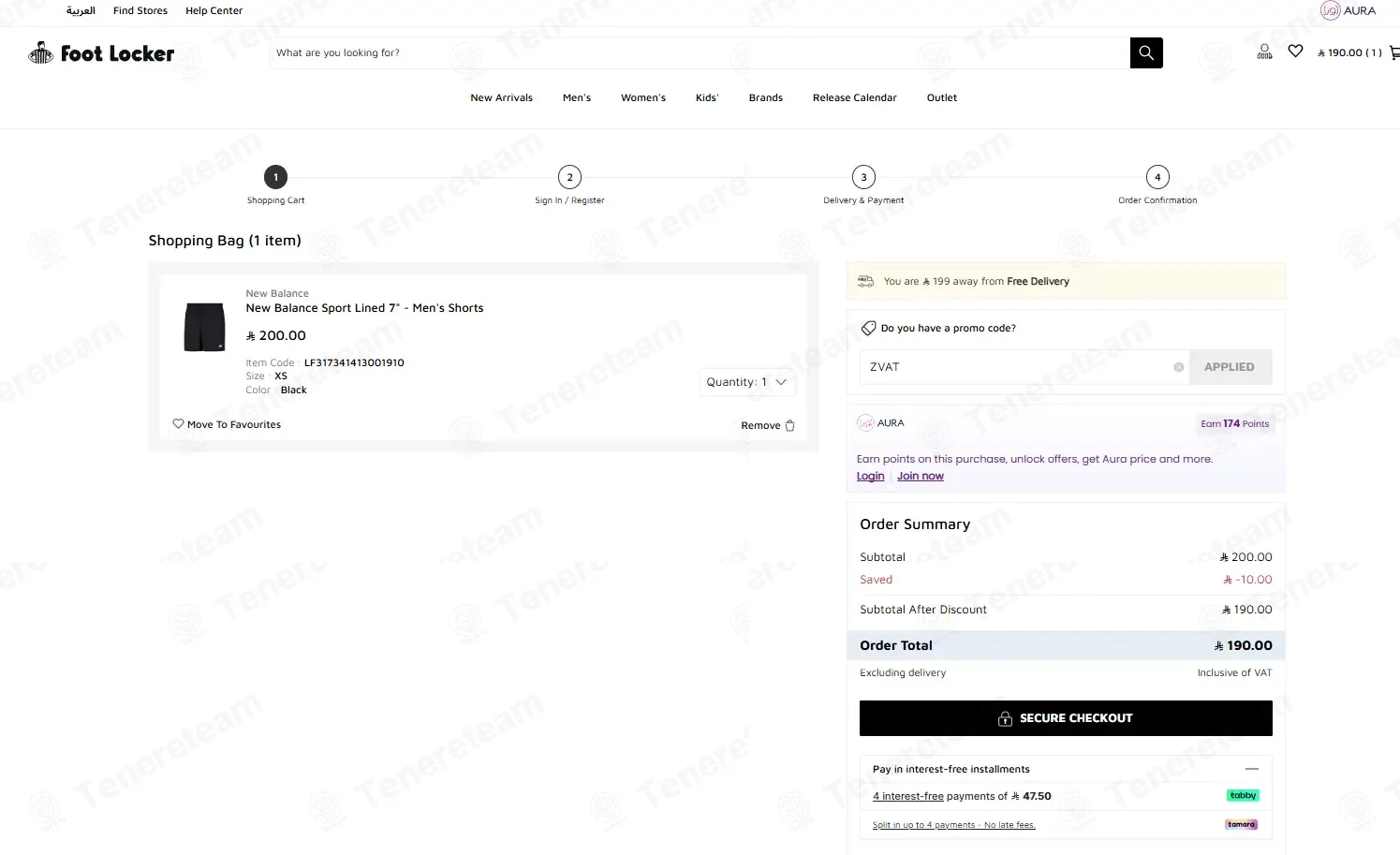
Task: Click the search magnifier button
Action: pyautogui.click(x=1146, y=52)
